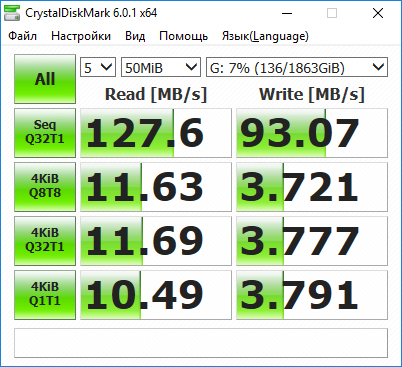Start the 4KiB Q8T8 test

(x=45, y=187)
